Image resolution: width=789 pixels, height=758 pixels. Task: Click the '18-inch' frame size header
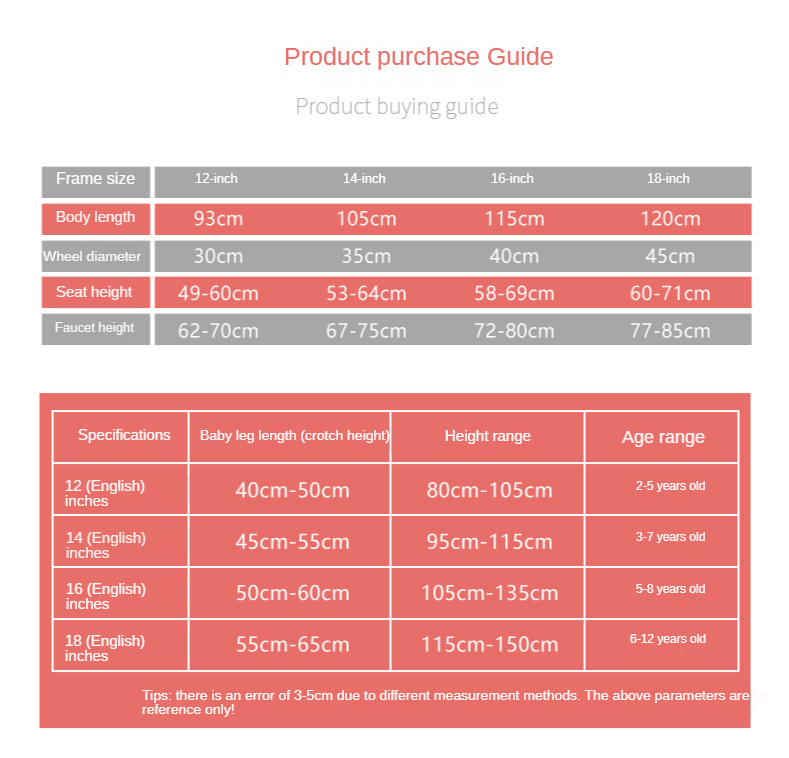pos(668,179)
